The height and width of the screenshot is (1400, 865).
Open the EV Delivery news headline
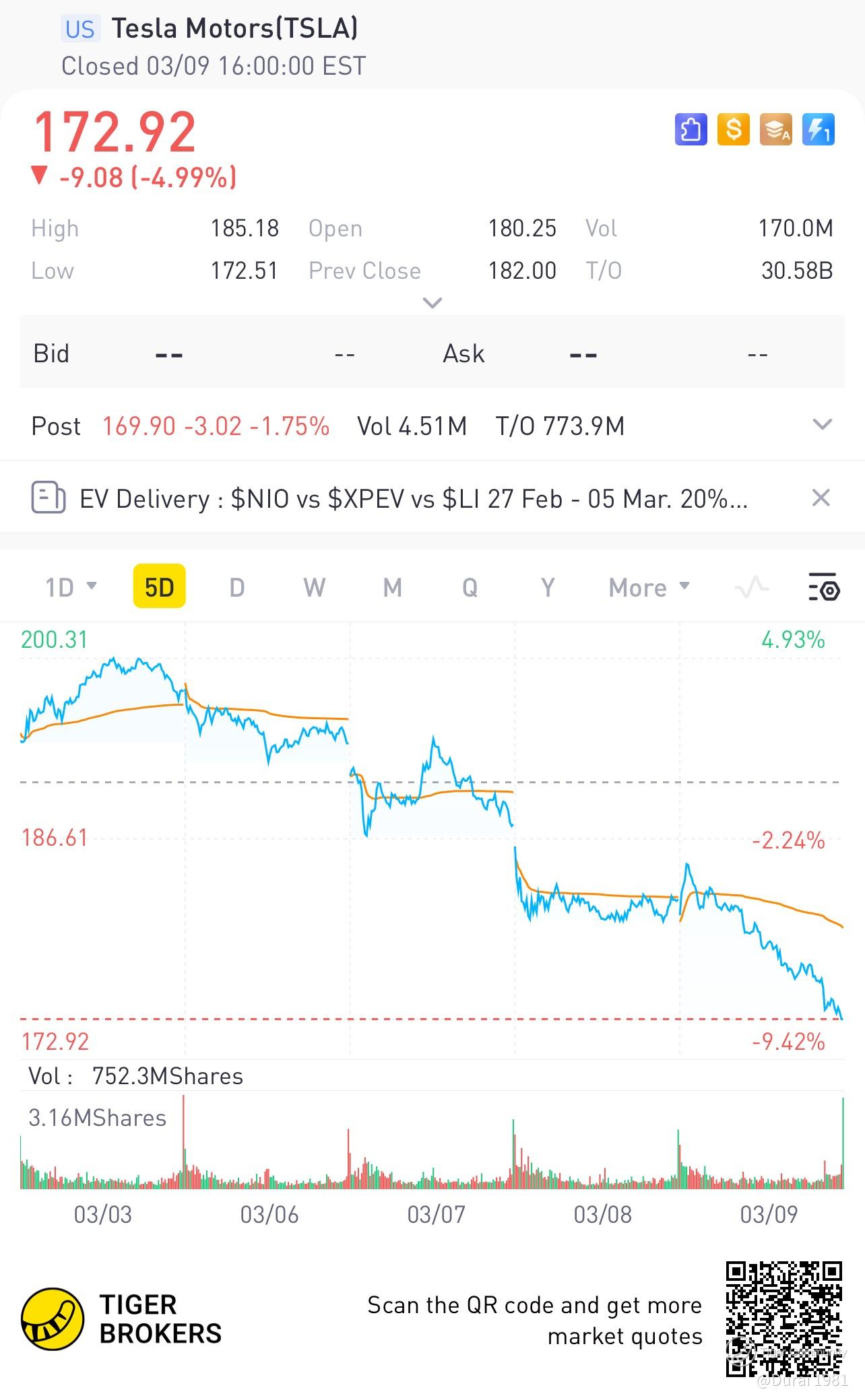(413, 499)
